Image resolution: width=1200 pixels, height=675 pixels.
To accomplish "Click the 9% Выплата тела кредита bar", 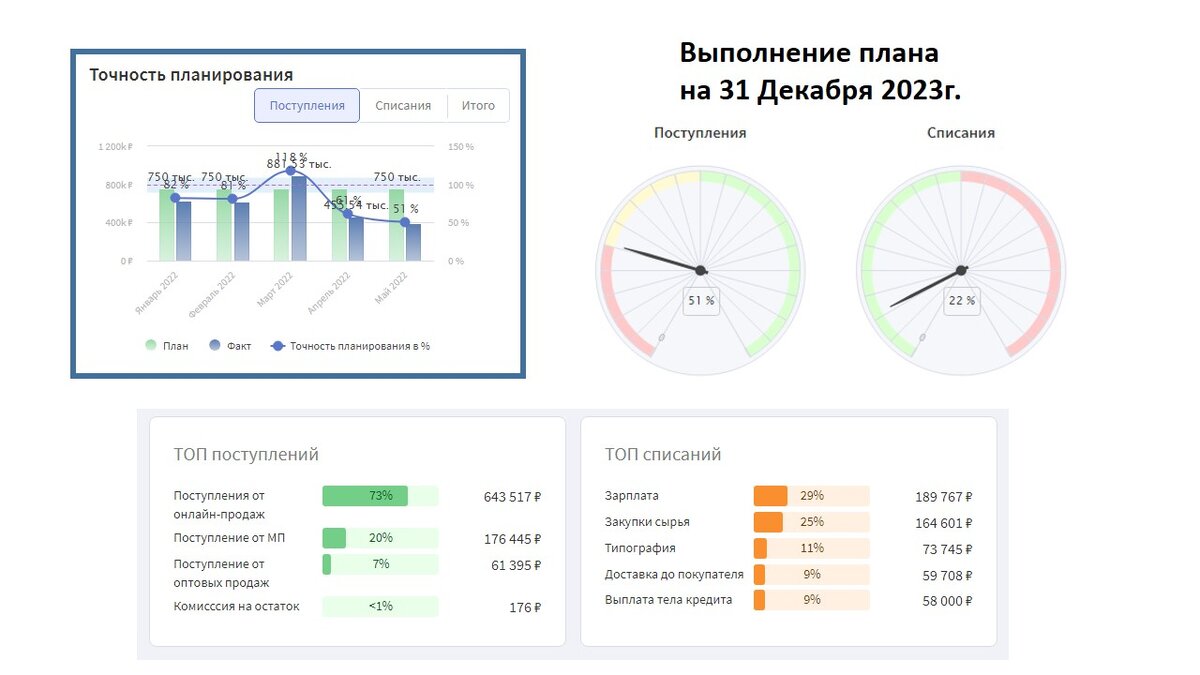I will click(811, 600).
